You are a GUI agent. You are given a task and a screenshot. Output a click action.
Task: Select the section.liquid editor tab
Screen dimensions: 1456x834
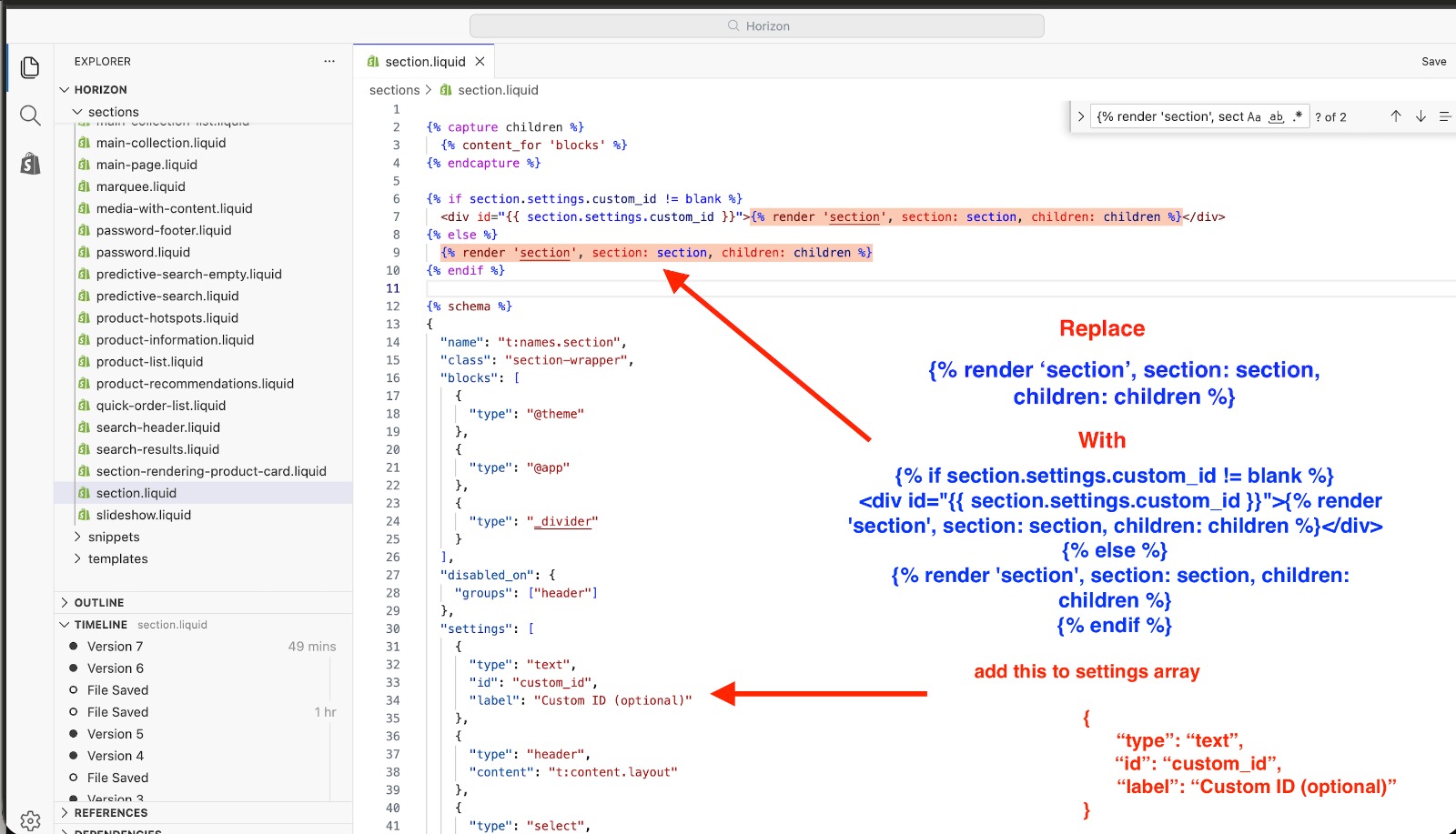425,62
